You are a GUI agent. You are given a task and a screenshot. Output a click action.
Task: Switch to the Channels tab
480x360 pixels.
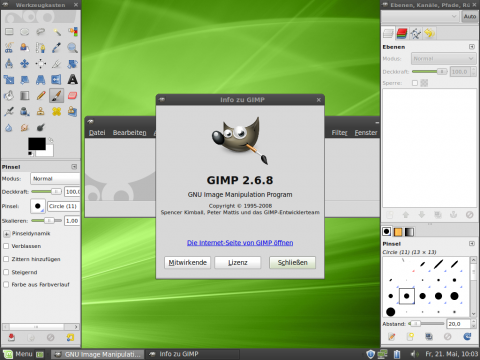point(402,34)
